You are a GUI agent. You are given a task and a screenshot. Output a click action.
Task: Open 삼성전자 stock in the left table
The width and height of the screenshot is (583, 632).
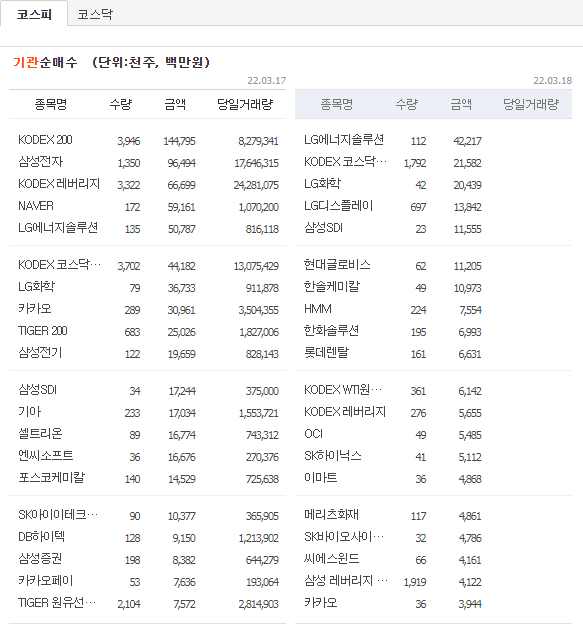41,162
